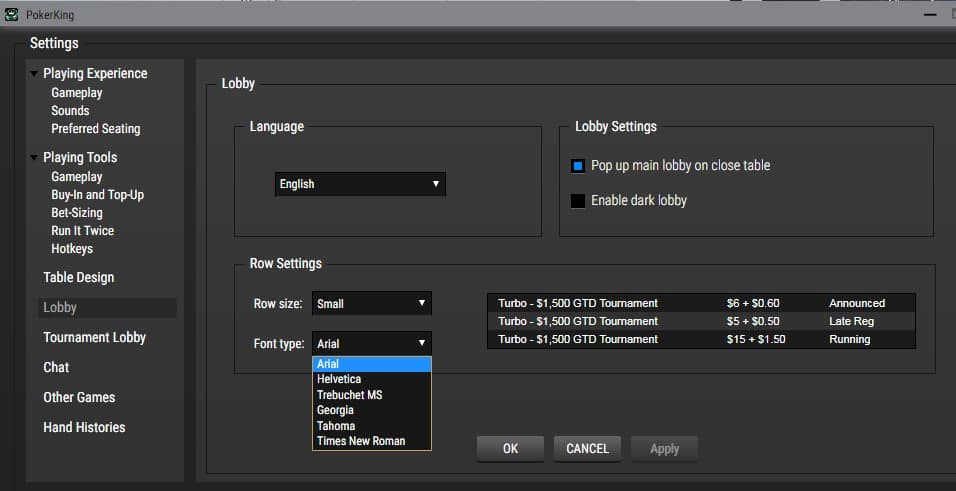This screenshot has height=491, width=956.
Task: Select Preferred Seating settings
Action: pyautogui.click(x=96, y=129)
